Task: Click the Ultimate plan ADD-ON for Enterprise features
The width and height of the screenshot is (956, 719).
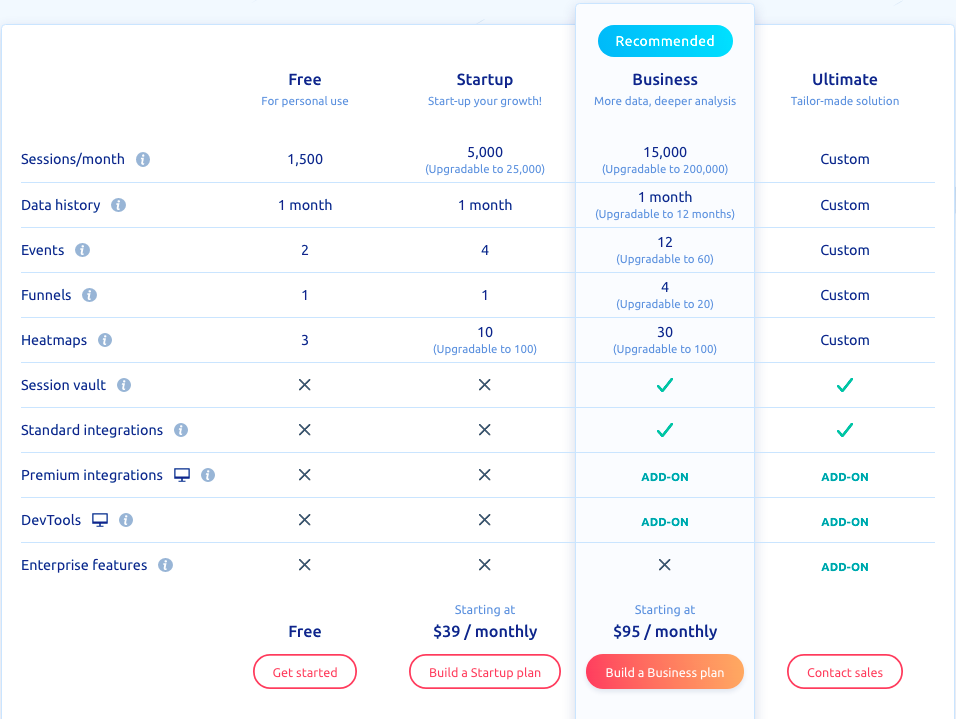Action: click(845, 567)
